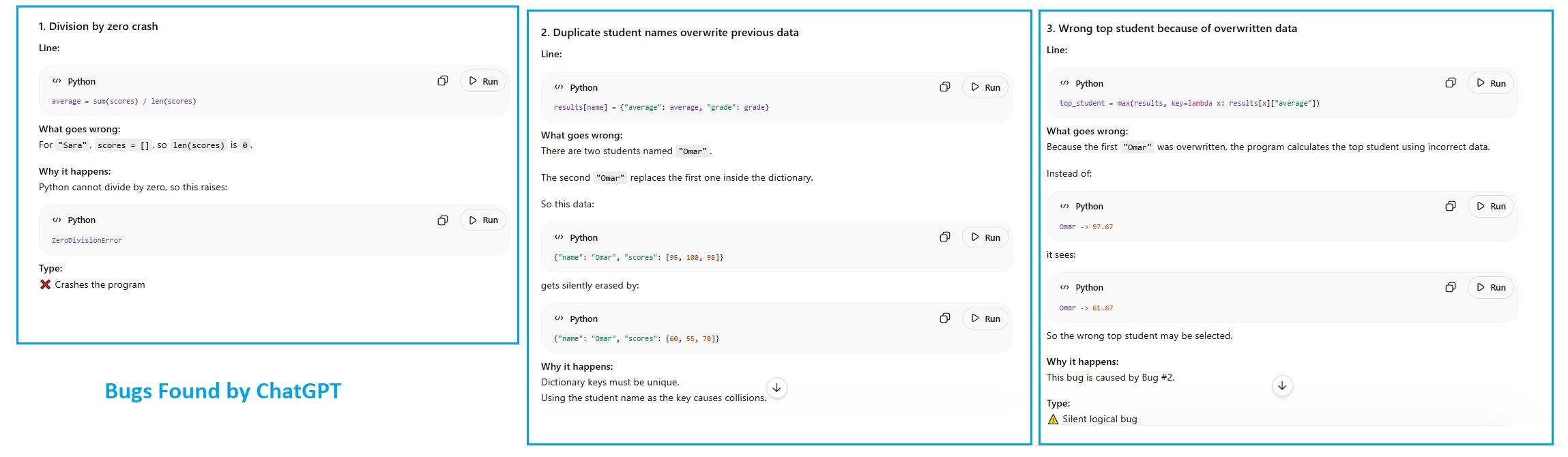Click heading '2. Duplicate student names overwrite previous data'
The width and height of the screenshot is (1568, 457).
669,33
